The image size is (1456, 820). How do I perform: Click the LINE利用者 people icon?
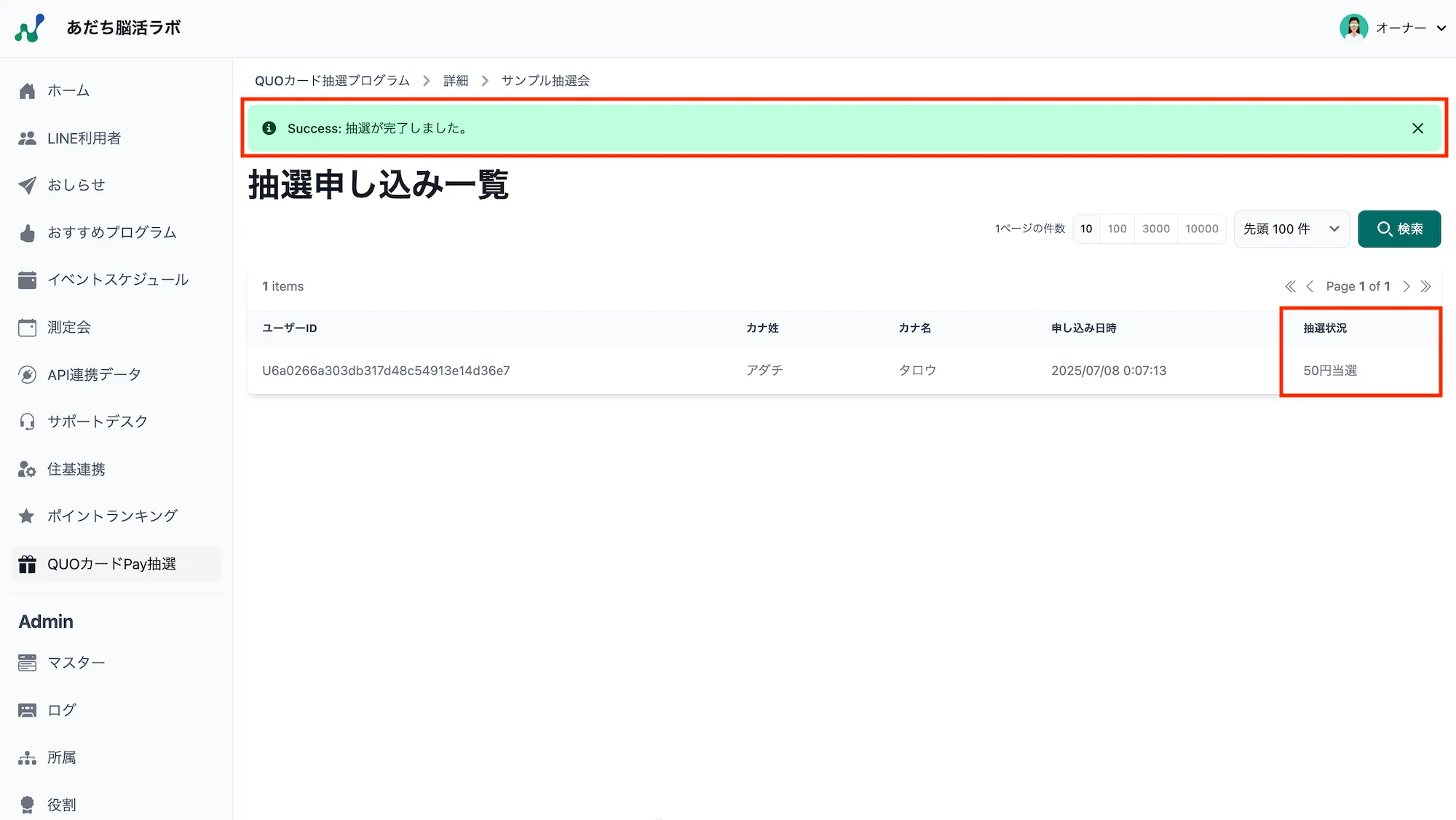point(27,138)
